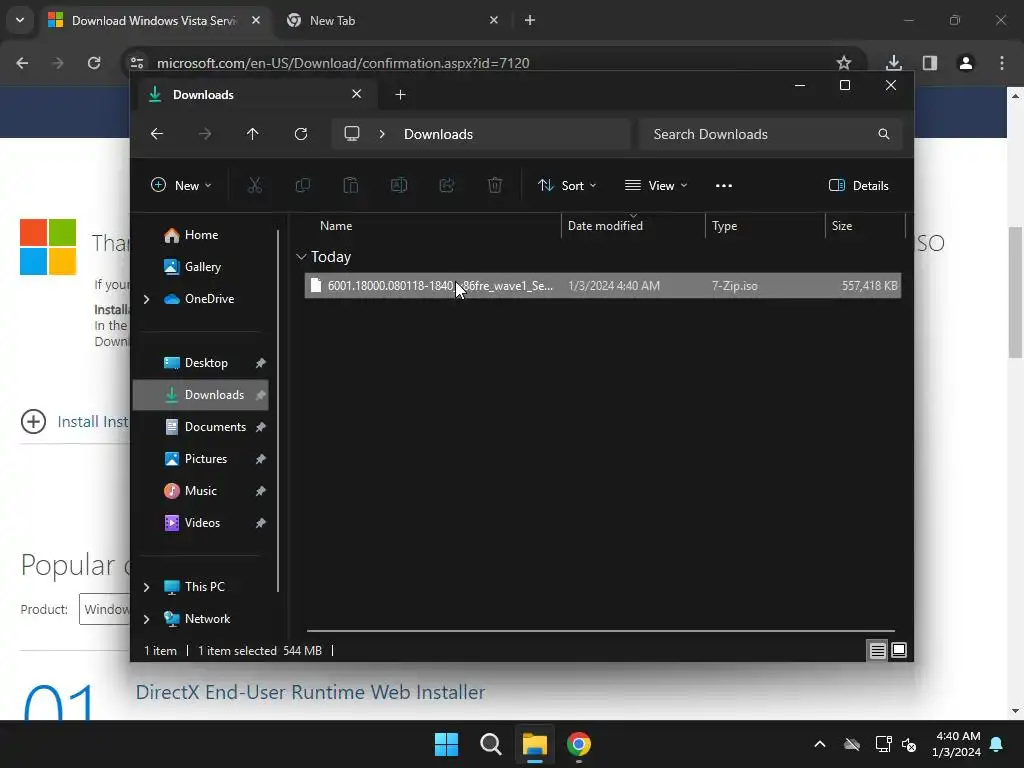Sort by Size column header

pos(865,226)
